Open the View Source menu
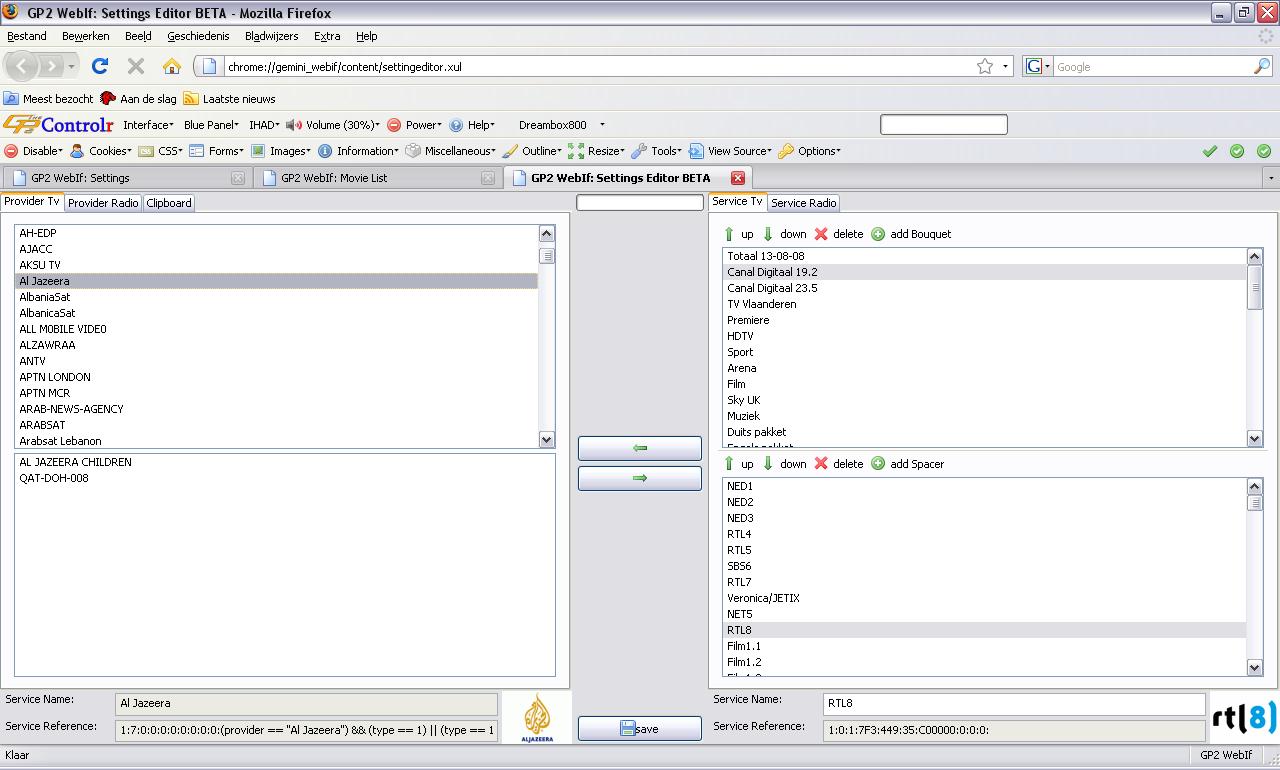Viewport: 1280px width, 770px height. pos(730,151)
